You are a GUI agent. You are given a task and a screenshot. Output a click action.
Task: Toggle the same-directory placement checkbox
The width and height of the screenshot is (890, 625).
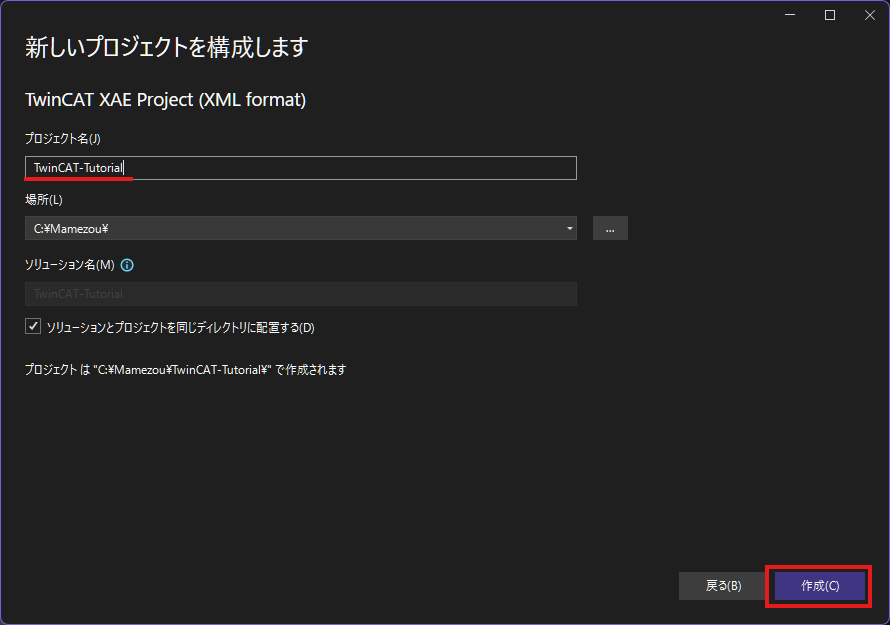(x=34, y=327)
